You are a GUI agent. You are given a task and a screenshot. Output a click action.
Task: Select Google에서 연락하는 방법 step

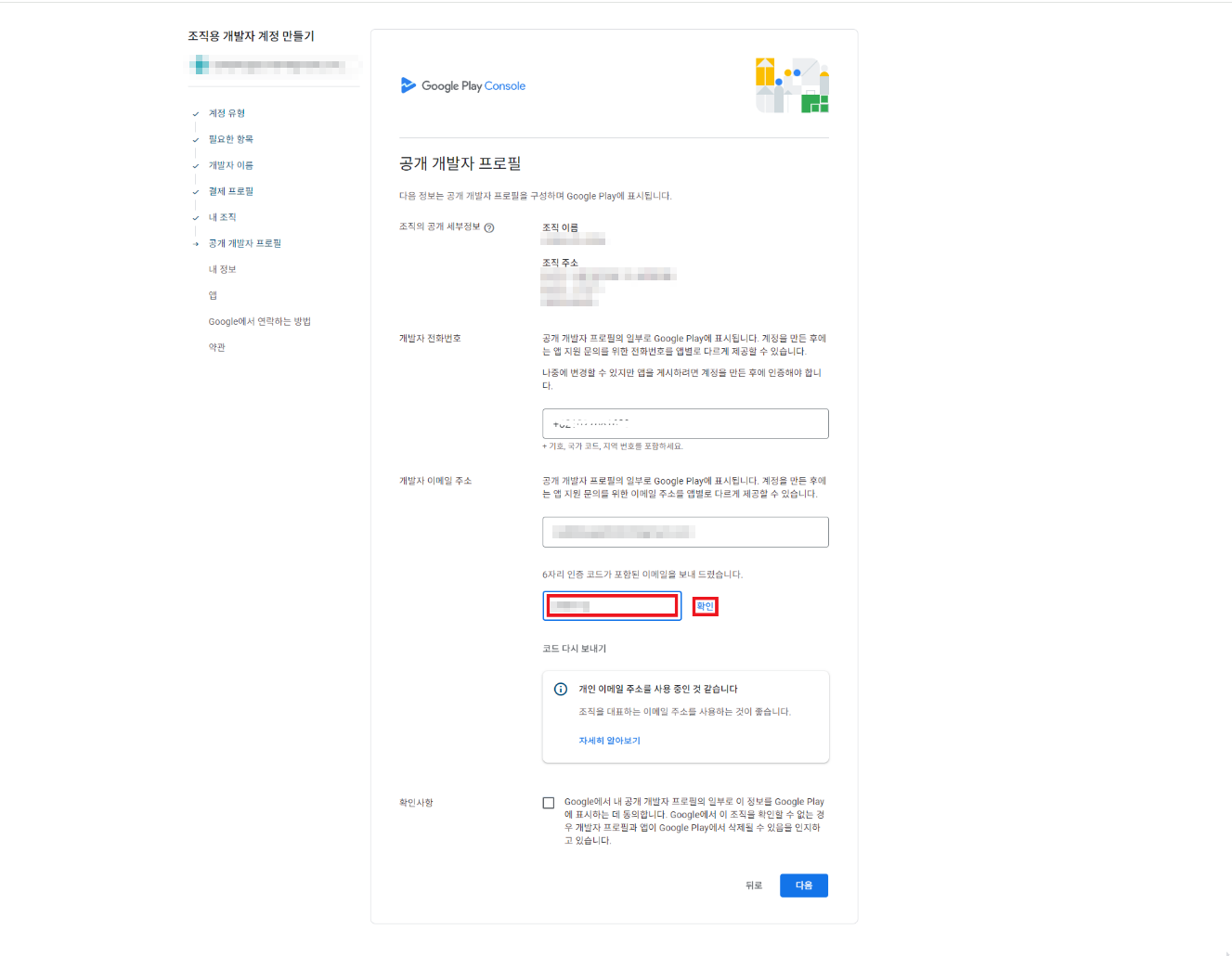tap(259, 321)
